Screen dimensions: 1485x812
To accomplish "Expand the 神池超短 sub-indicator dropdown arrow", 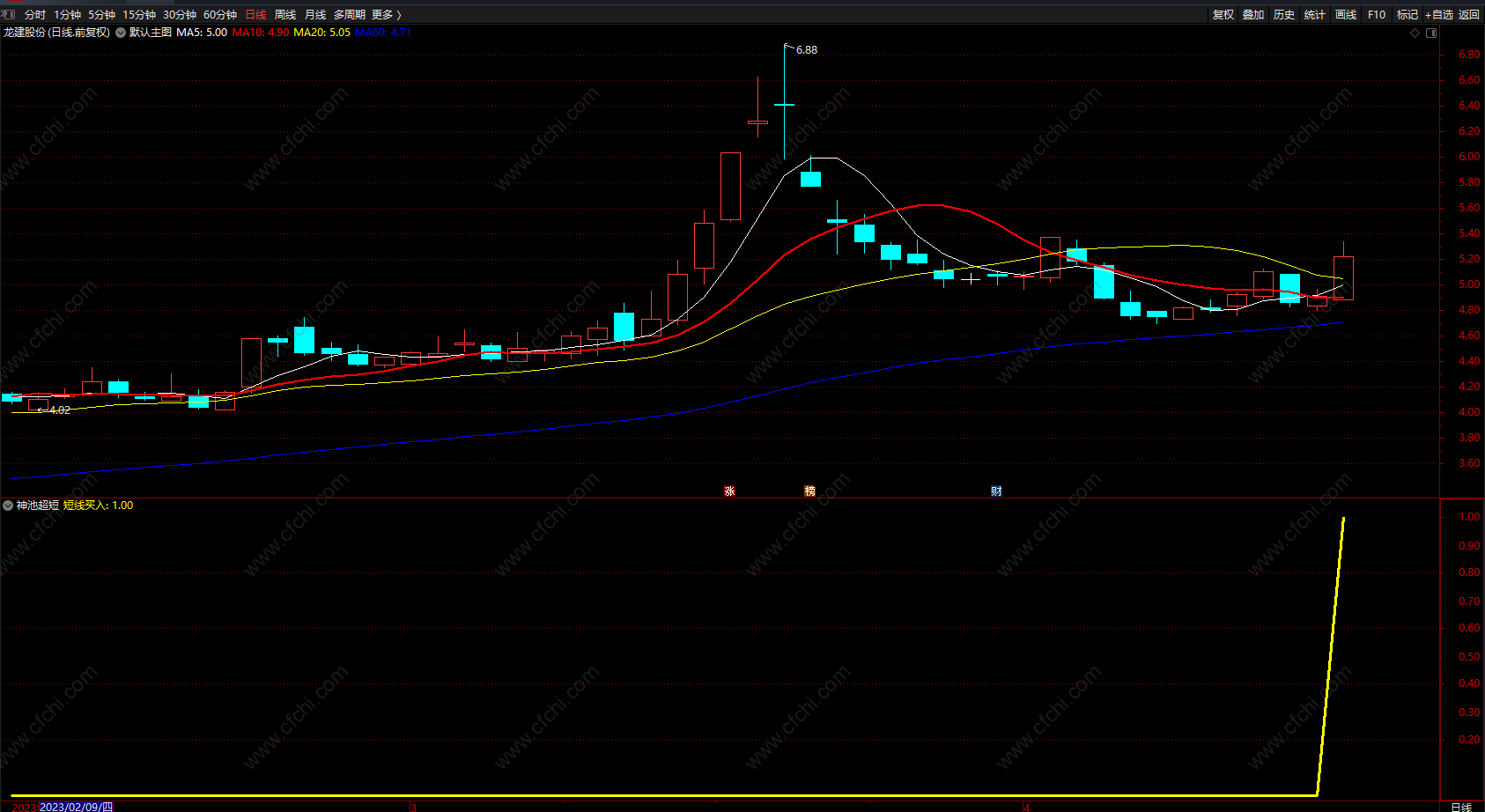I will coord(8,506).
